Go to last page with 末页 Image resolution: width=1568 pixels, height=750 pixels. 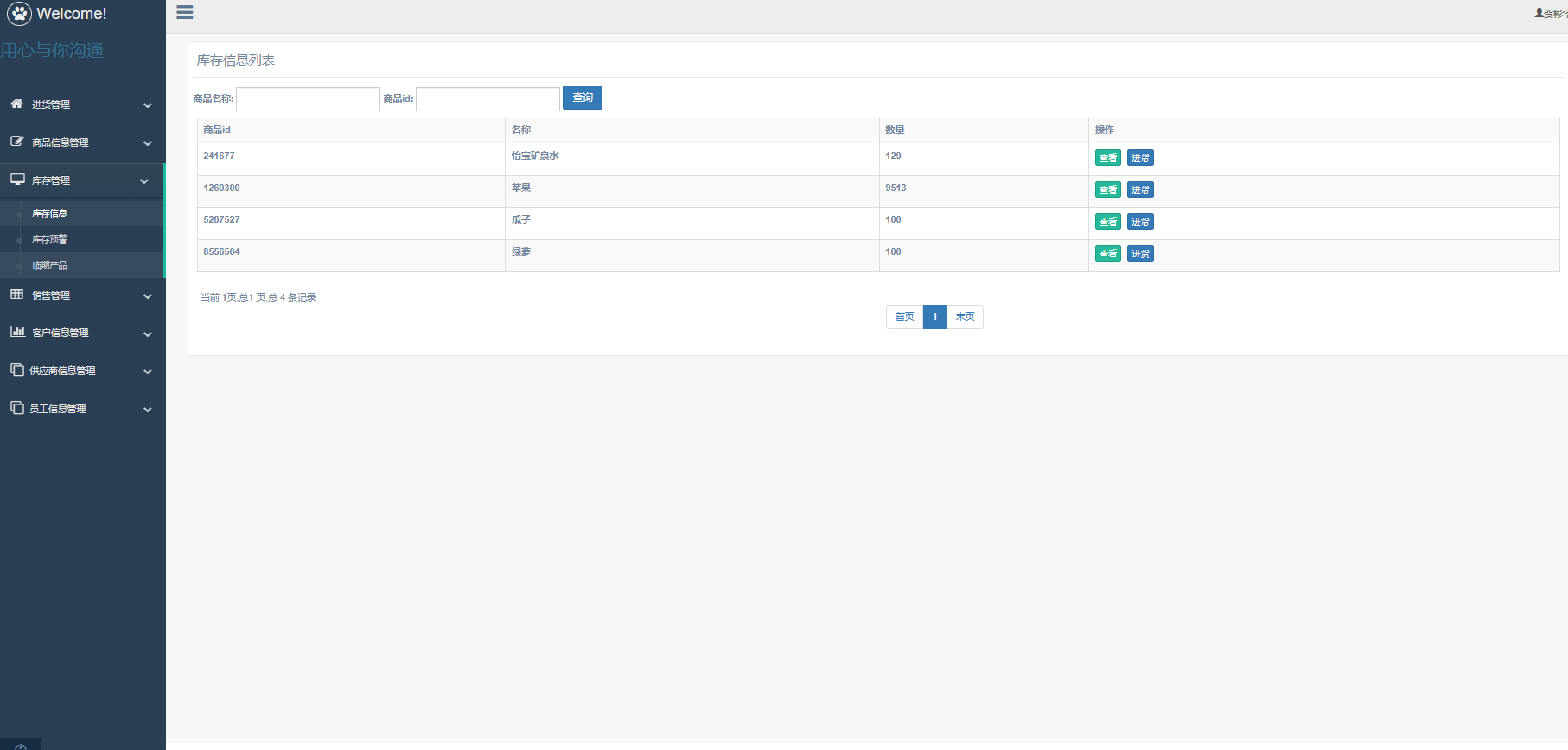pos(965,317)
